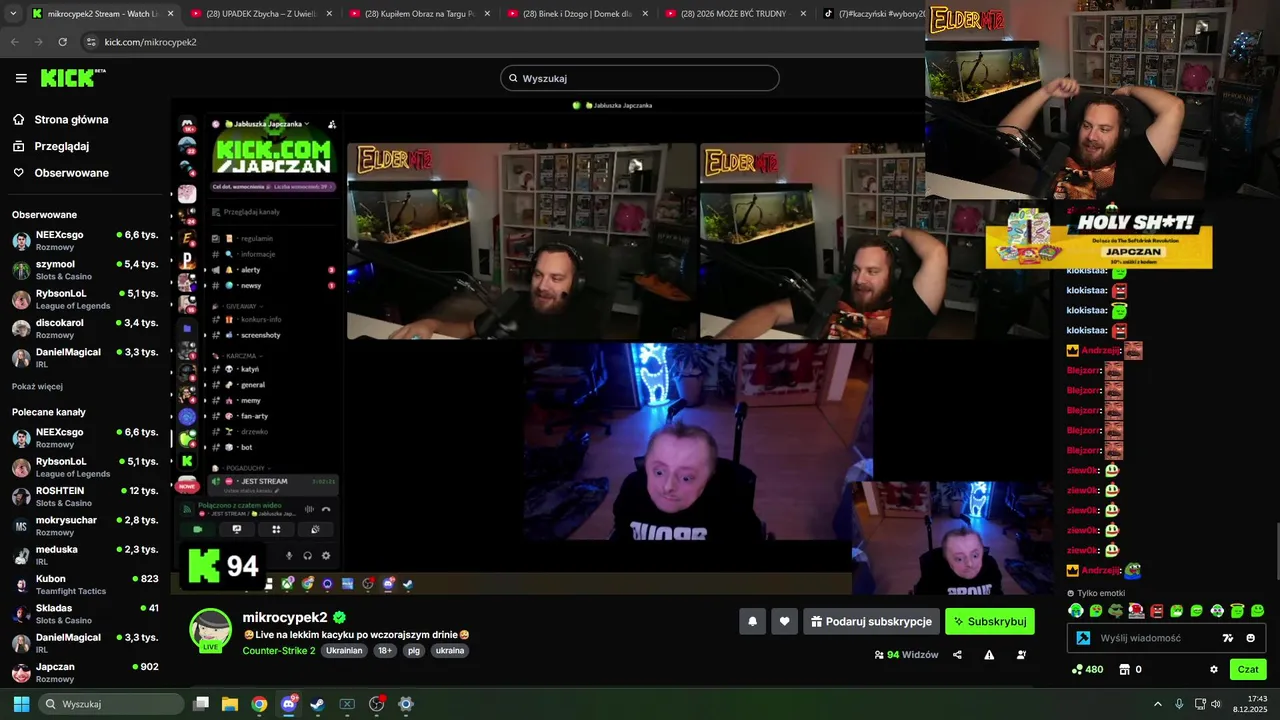
Task: Open mokrysuchar recommended channel
Action: click(x=85, y=526)
